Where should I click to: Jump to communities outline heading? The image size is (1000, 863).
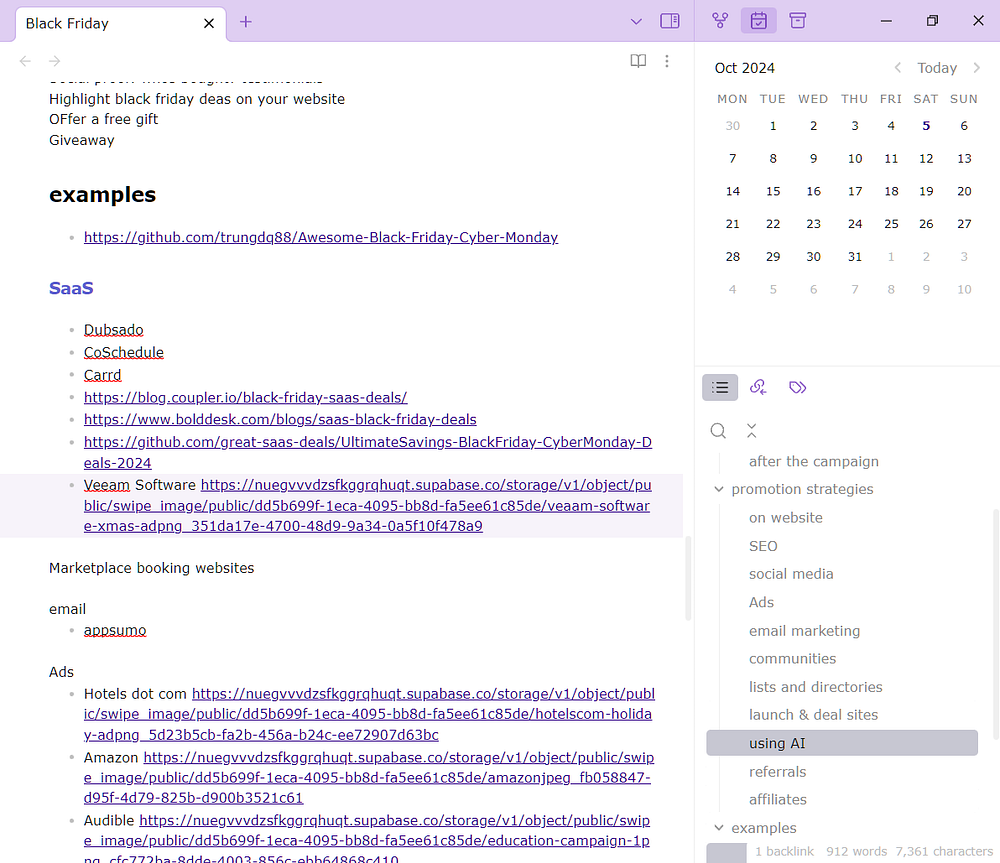pyautogui.click(x=792, y=659)
